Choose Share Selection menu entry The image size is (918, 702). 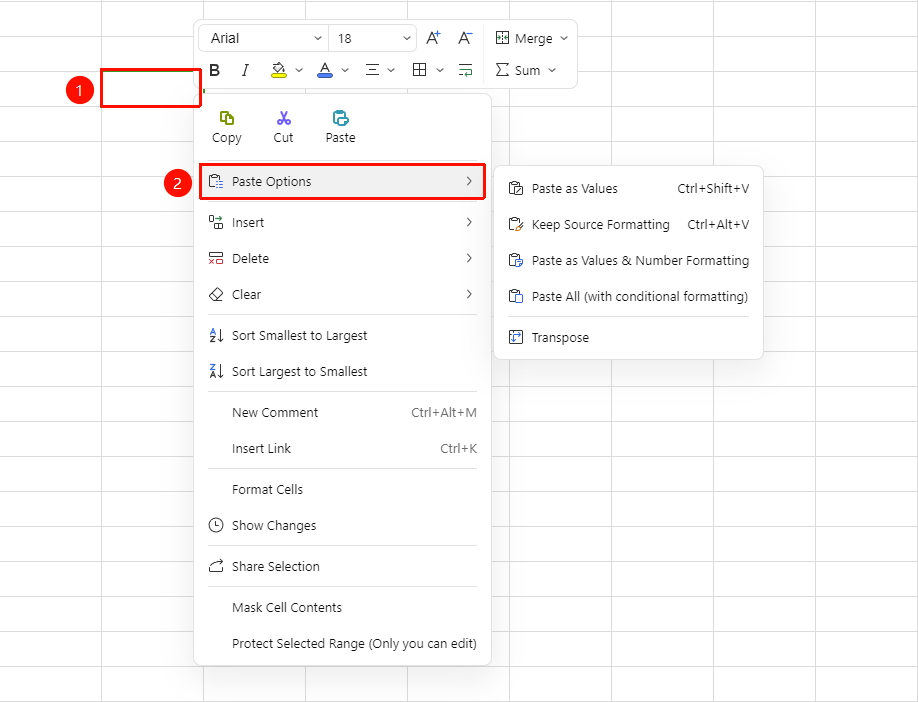point(342,567)
